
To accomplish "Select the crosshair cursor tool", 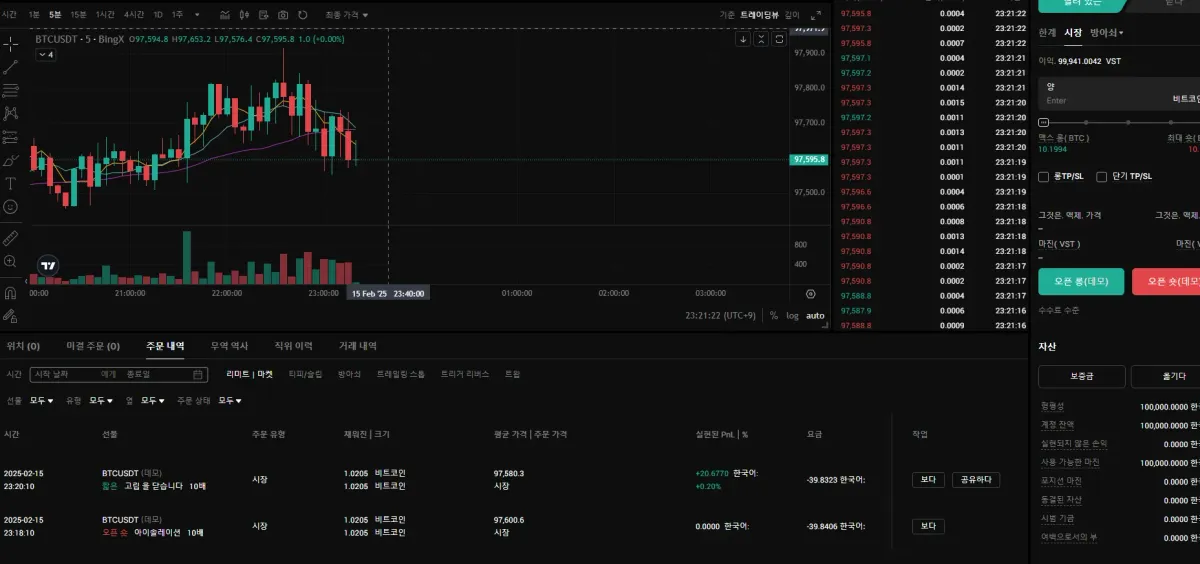I will (10, 44).
